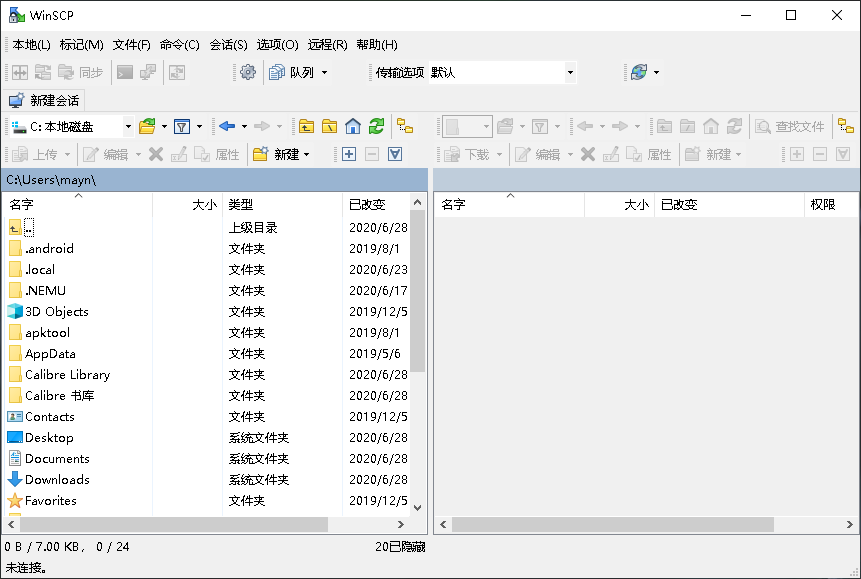Expand the 传输选项 默认 combo box
Screen dimensions: 861x579
570,72
